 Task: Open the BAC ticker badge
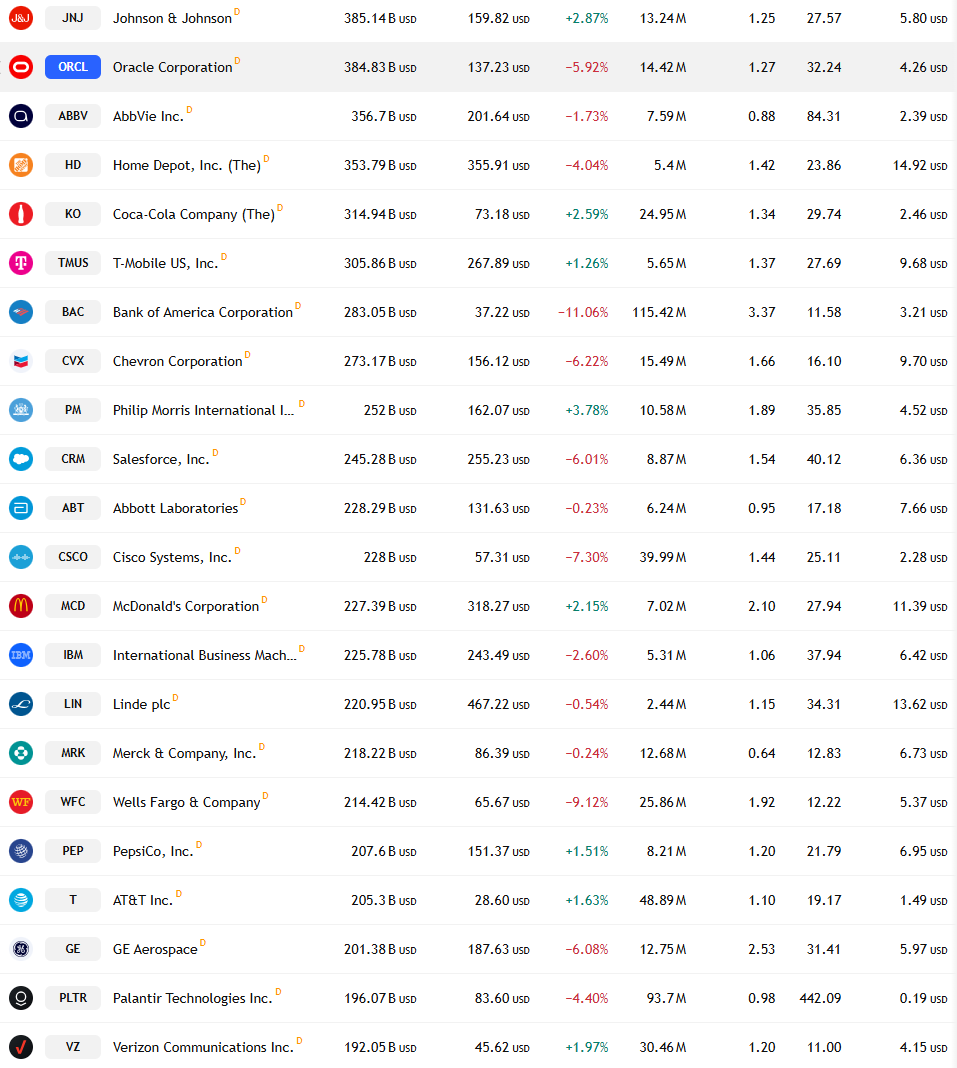click(x=73, y=312)
